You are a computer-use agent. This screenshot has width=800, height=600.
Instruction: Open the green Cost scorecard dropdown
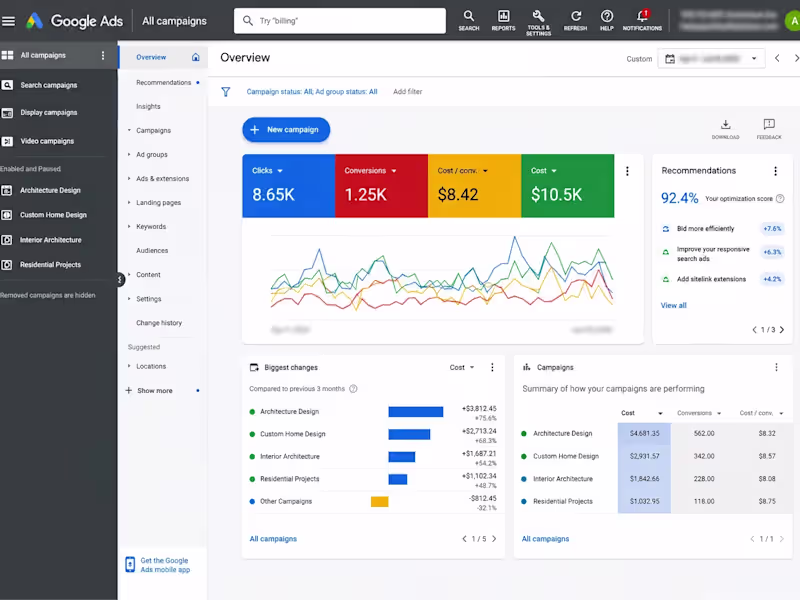click(x=554, y=171)
